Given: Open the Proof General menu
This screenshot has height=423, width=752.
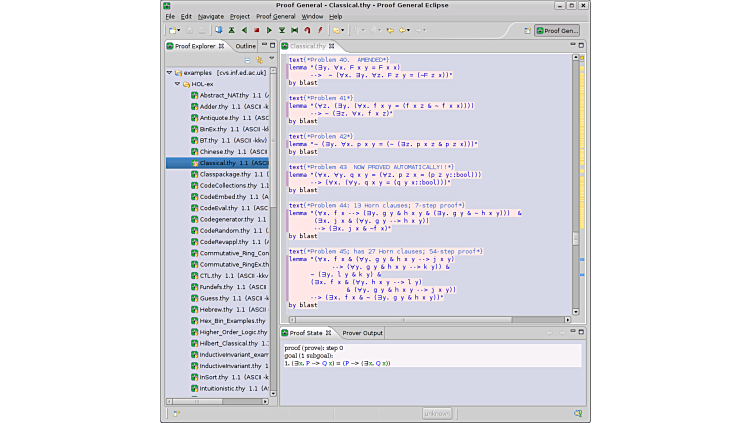Looking at the screenshot, I should [x=275, y=17].
